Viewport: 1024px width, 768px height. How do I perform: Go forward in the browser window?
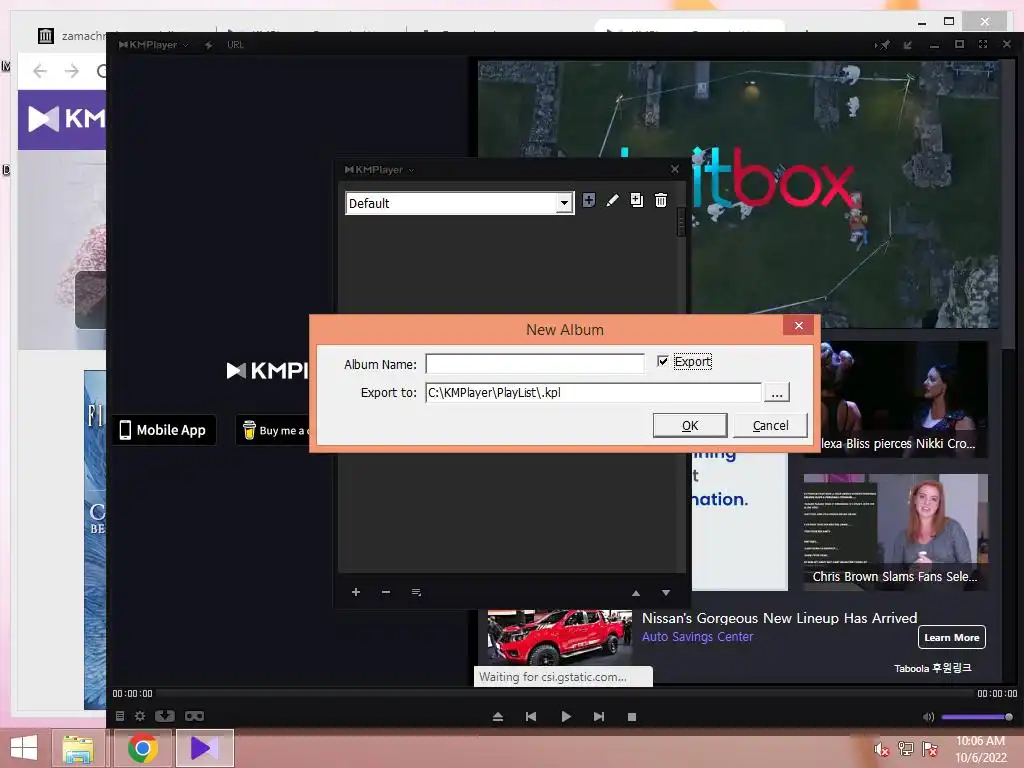(72, 71)
